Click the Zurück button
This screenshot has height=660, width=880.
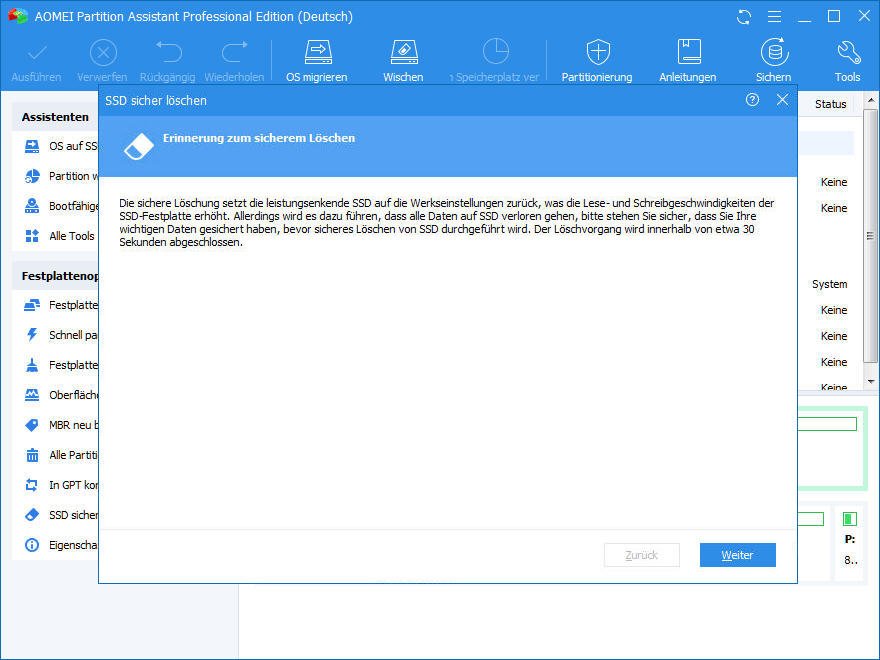coord(641,555)
